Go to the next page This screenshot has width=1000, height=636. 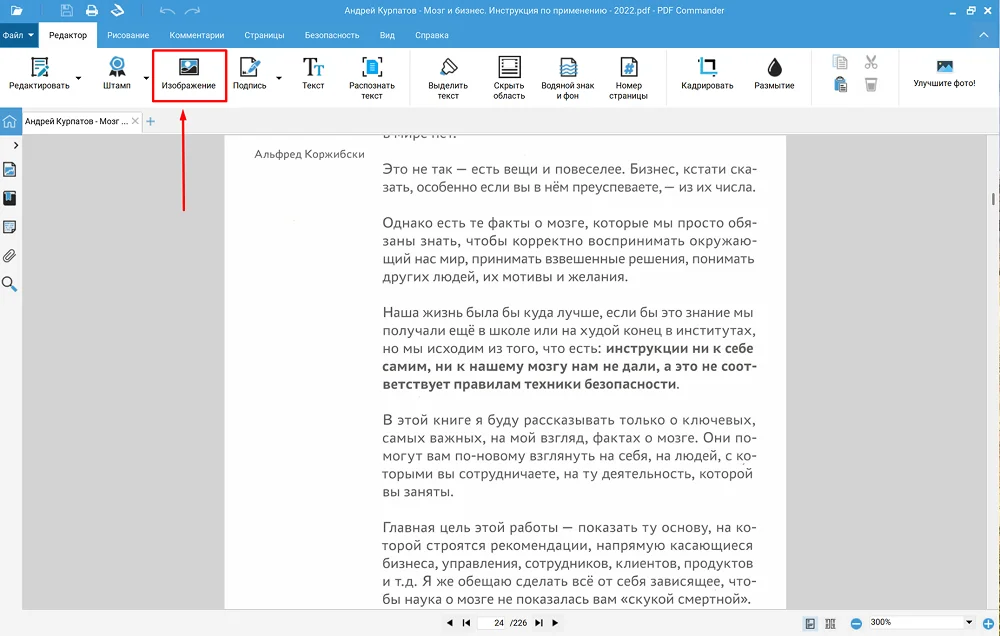pos(555,623)
